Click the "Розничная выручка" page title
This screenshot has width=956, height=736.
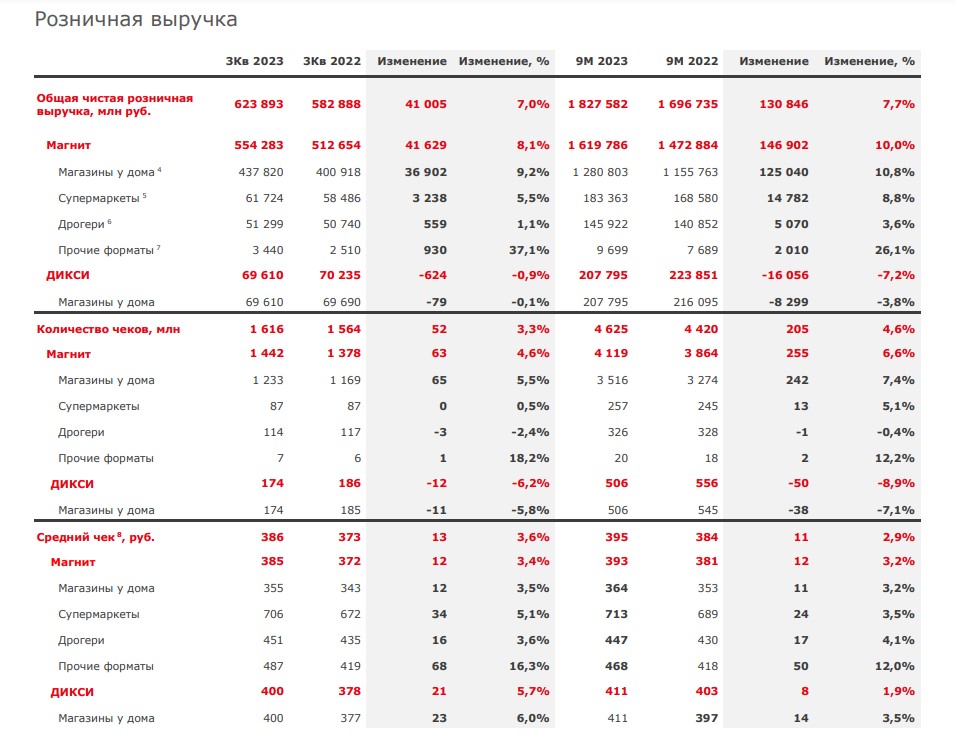point(136,20)
